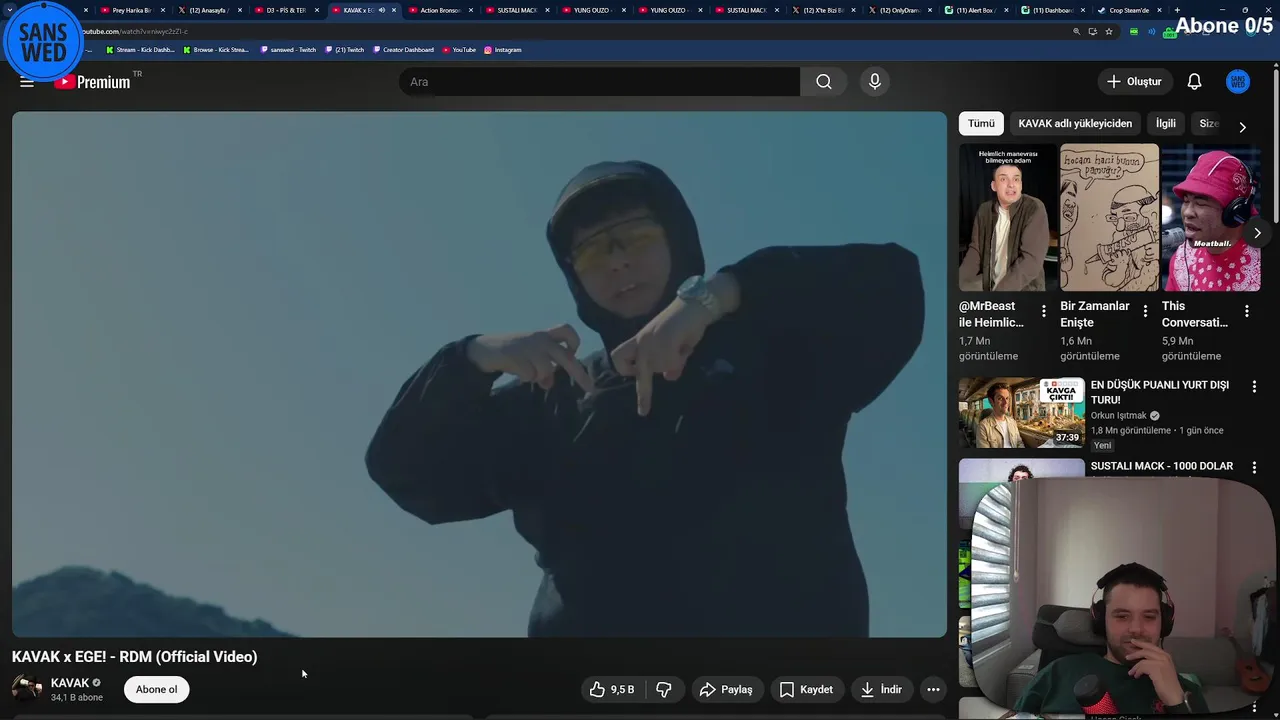Screen dimensions: 1280x720
Task: Open '(21) Twitch' bookmark
Action: pos(345,49)
